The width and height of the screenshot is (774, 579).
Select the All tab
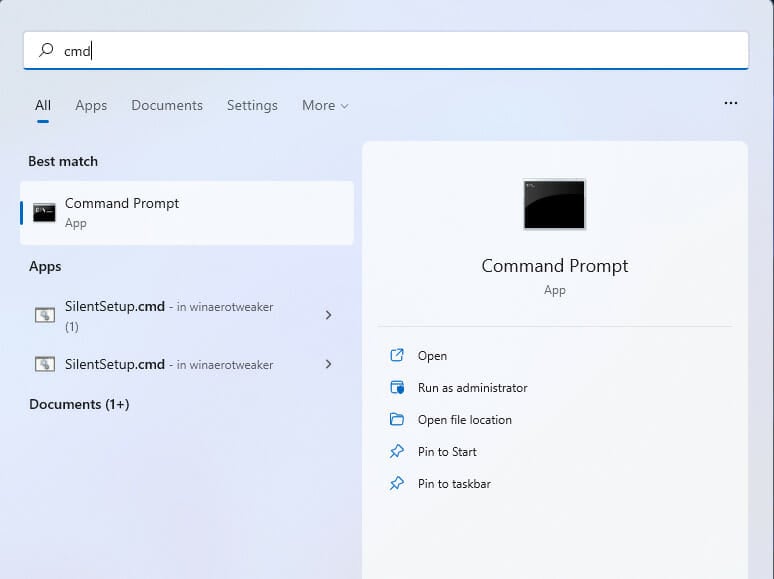click(x=43, y=105)
